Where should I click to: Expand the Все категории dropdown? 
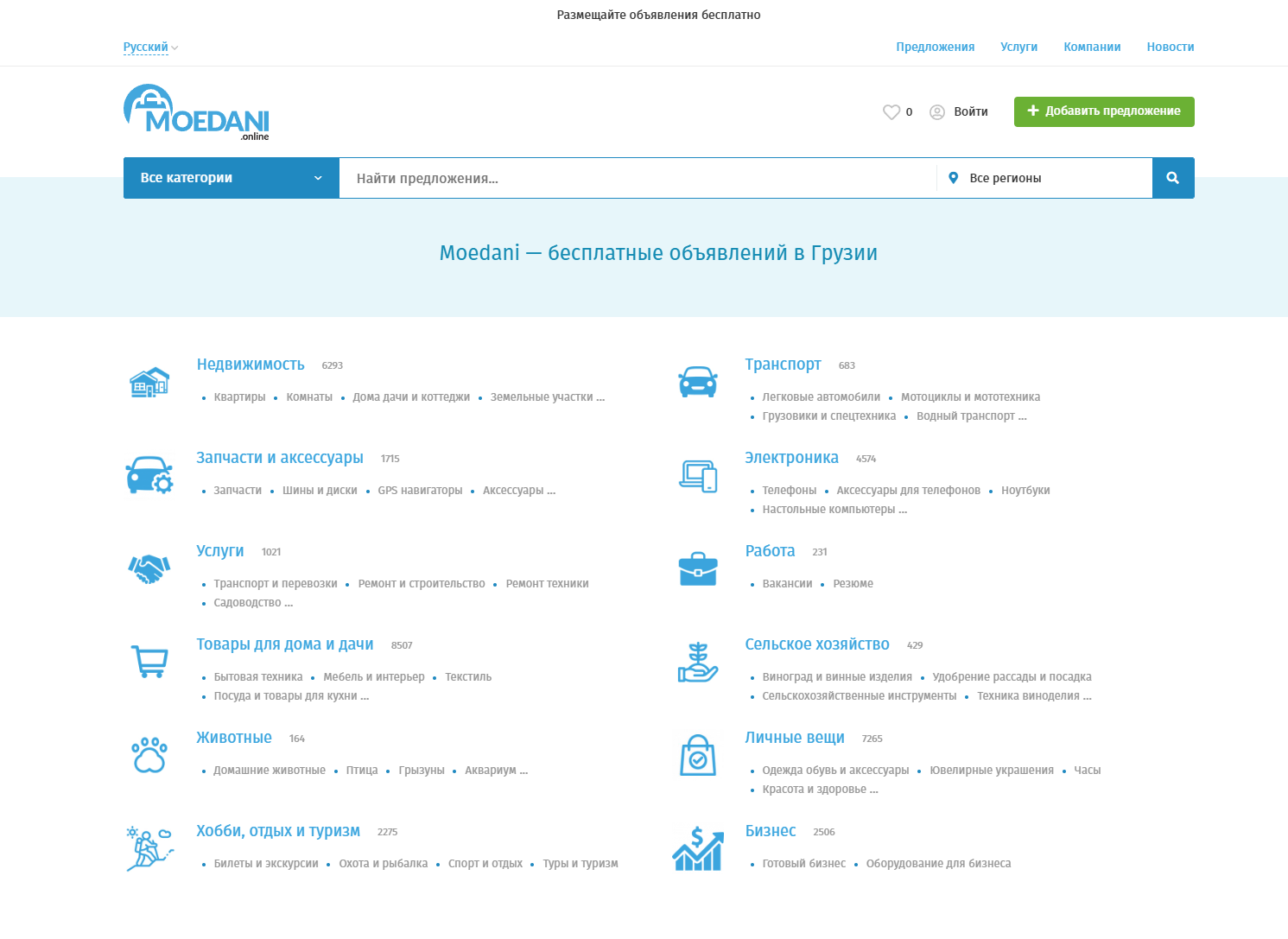232,178
